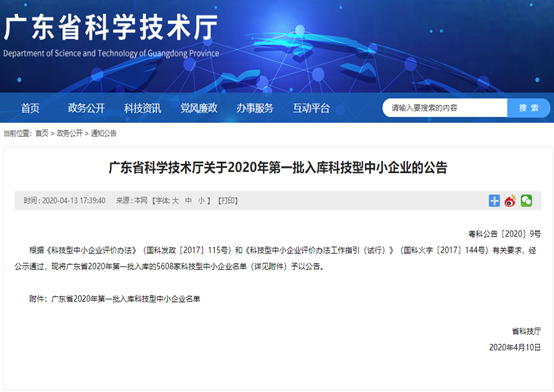Select 办事服务 in the navigation bar
554x392 pixels.
pos(255,108)
